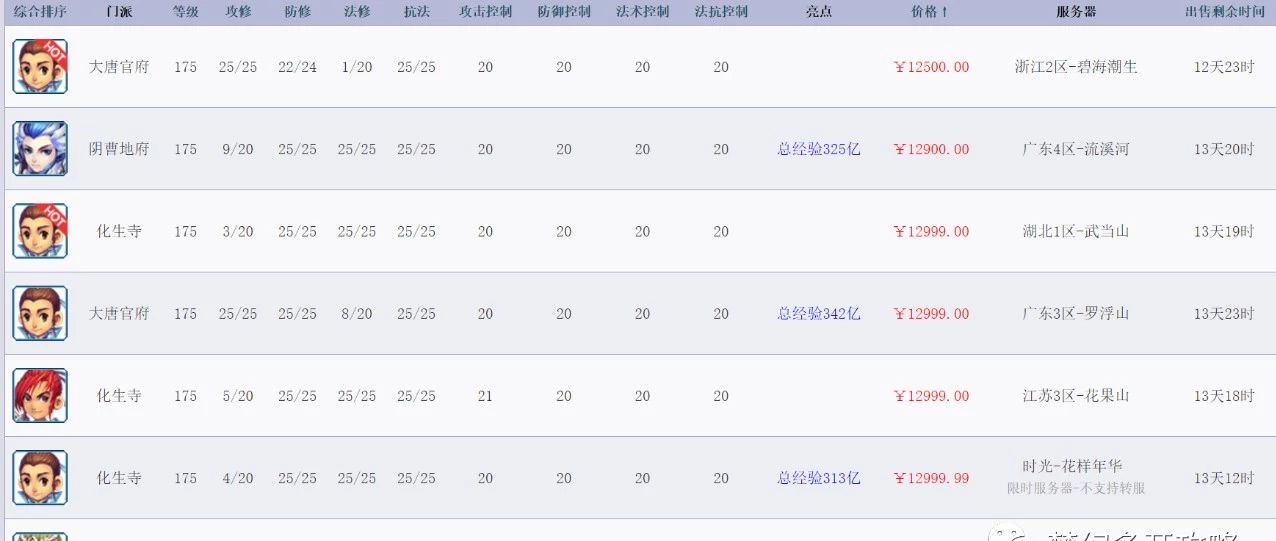1276x541 pixels.
Task: Sort by 综合排序 header
Action: coord(40,12)
